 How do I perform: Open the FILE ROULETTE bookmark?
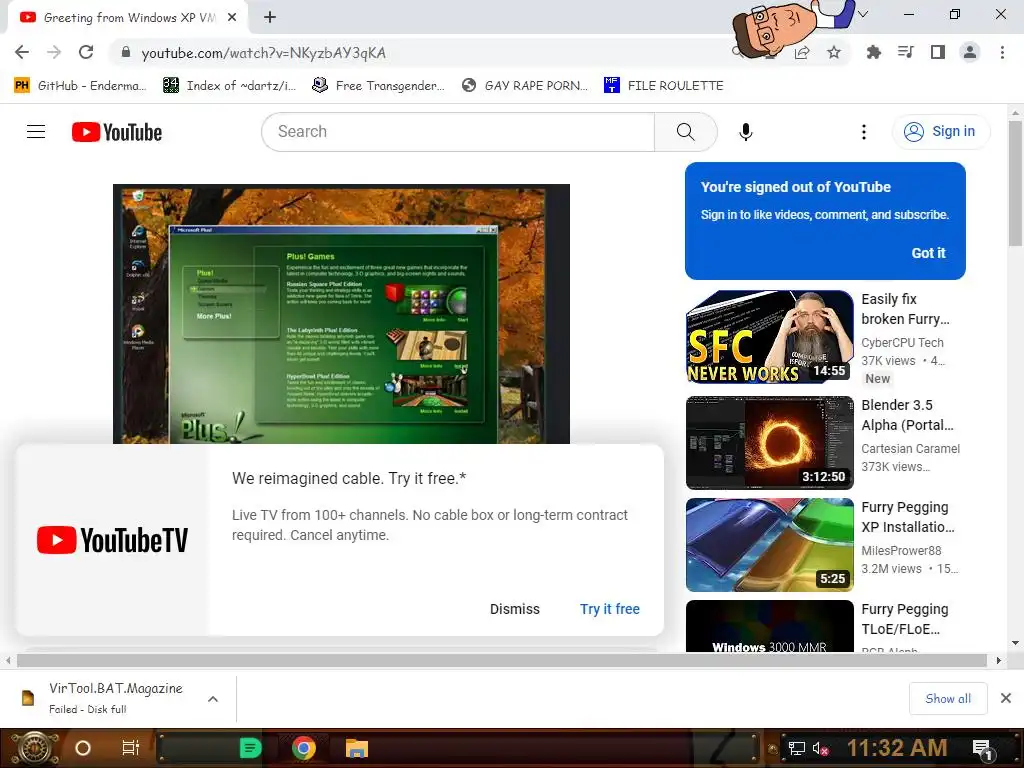tap(664, 86)
